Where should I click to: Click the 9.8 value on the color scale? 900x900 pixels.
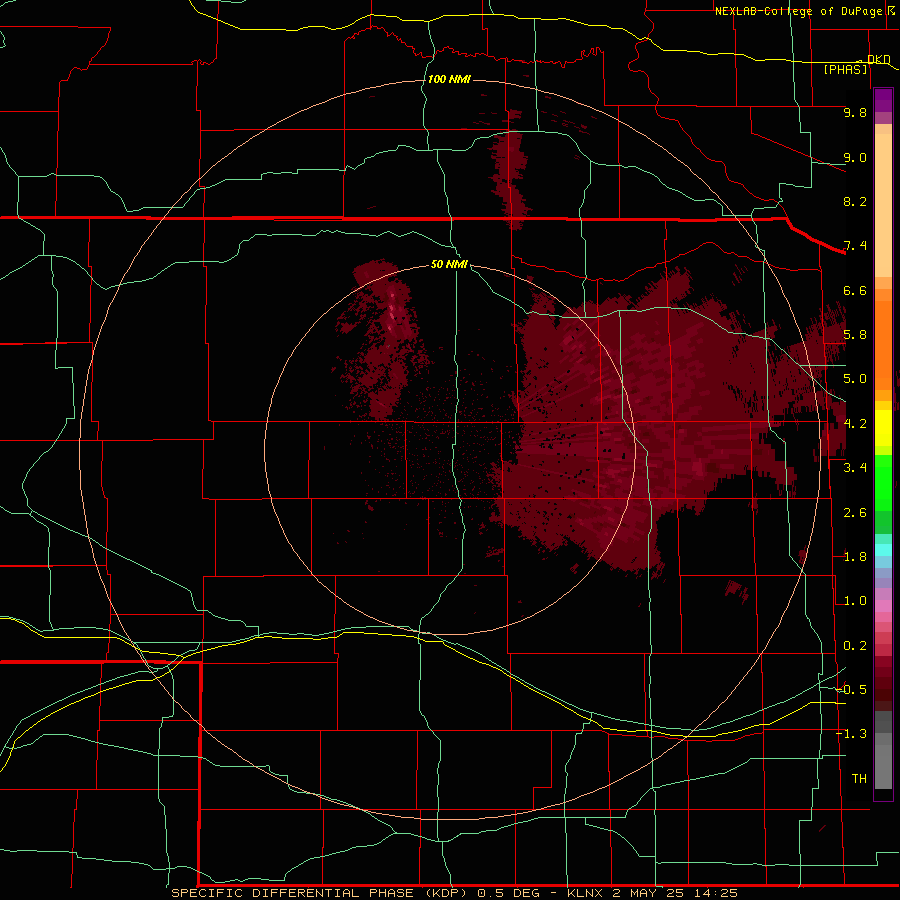[855, 113]
